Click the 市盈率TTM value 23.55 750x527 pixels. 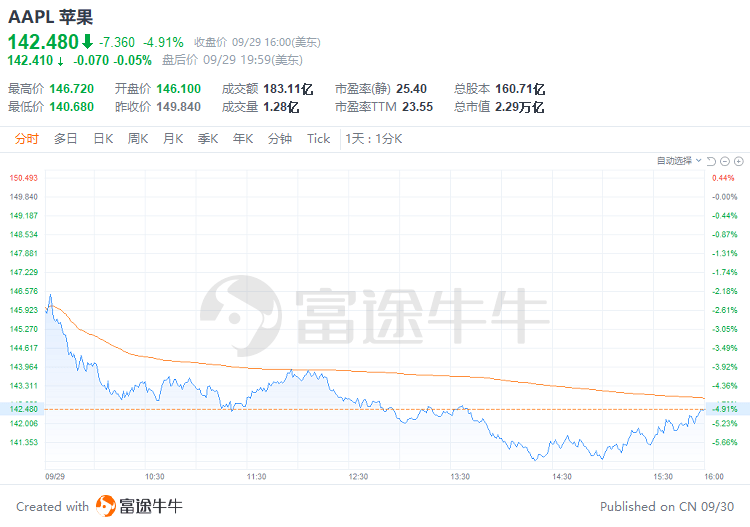(418, 107)
